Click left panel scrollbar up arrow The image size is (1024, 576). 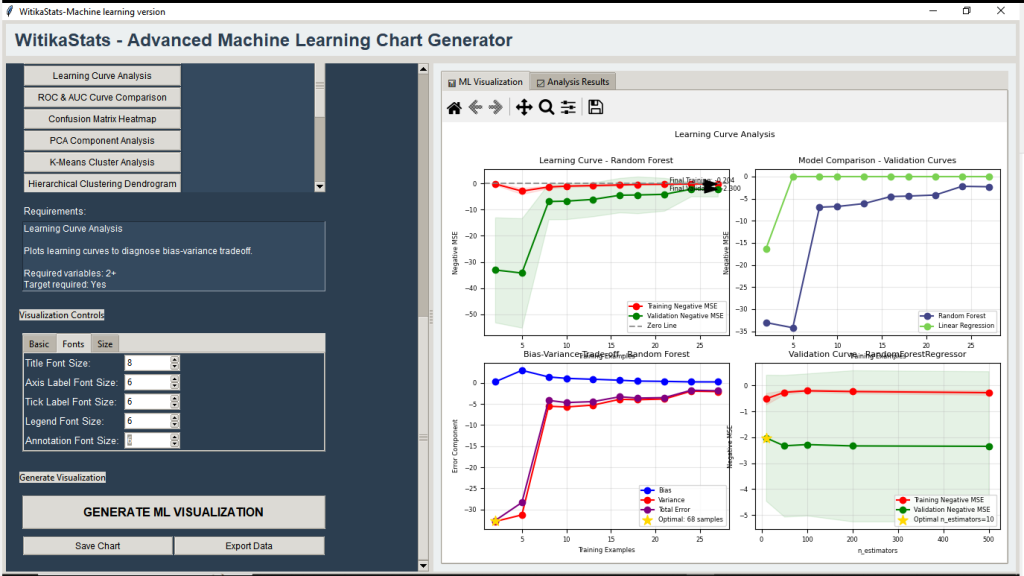423,69
